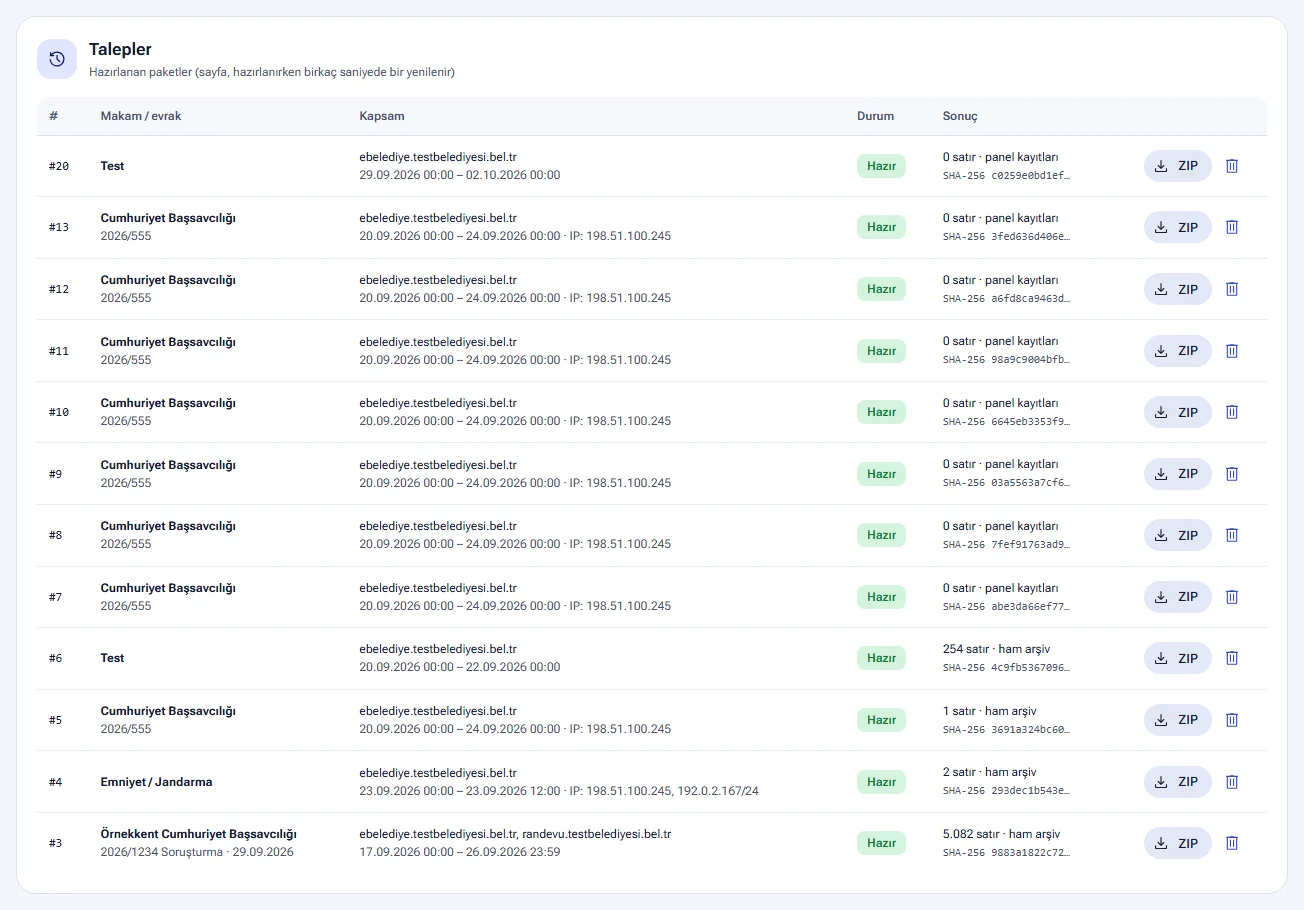
Task: Click the 'Durum' column header
Action: tap(876, 116)
